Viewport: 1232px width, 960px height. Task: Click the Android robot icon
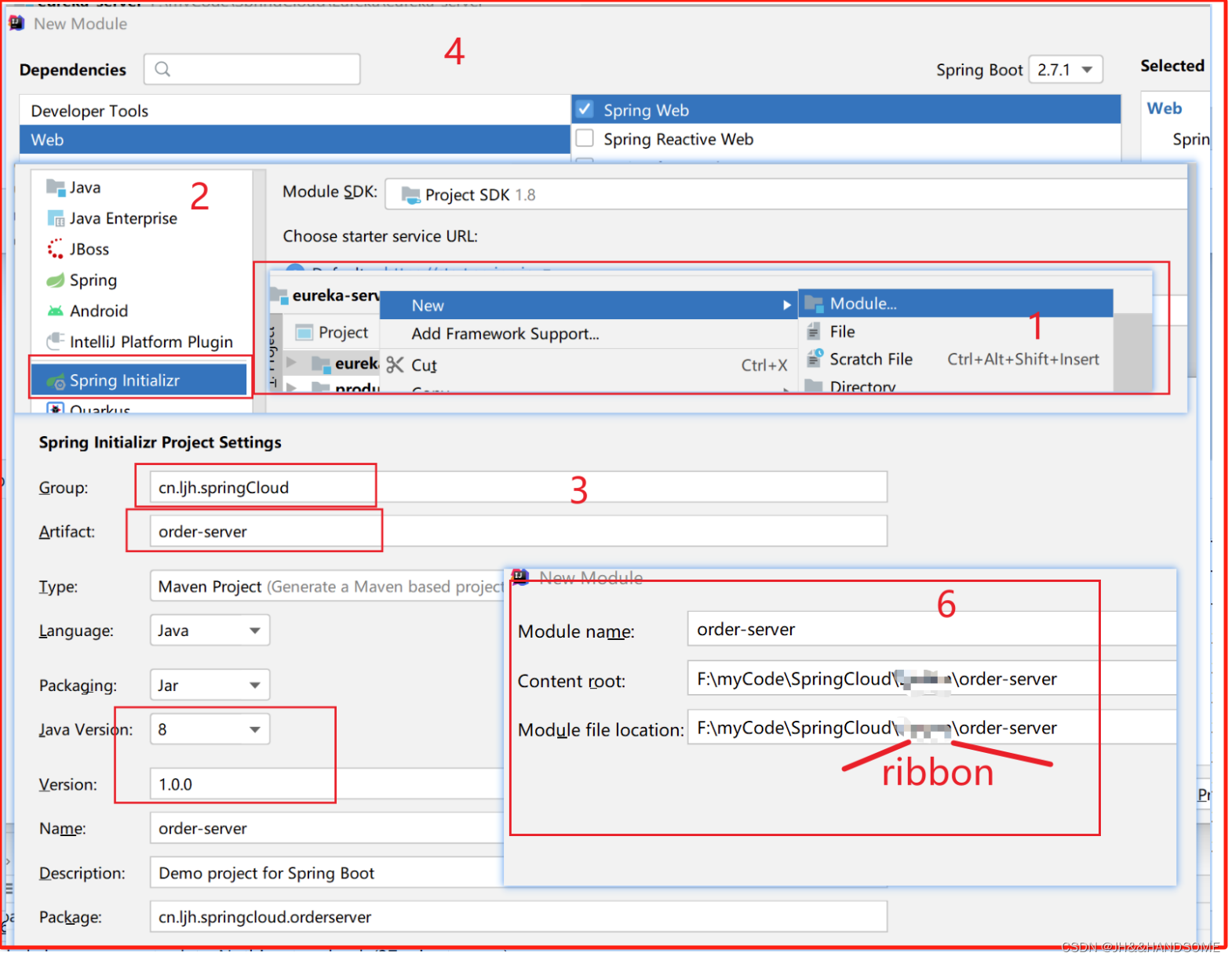coord(55,311)
